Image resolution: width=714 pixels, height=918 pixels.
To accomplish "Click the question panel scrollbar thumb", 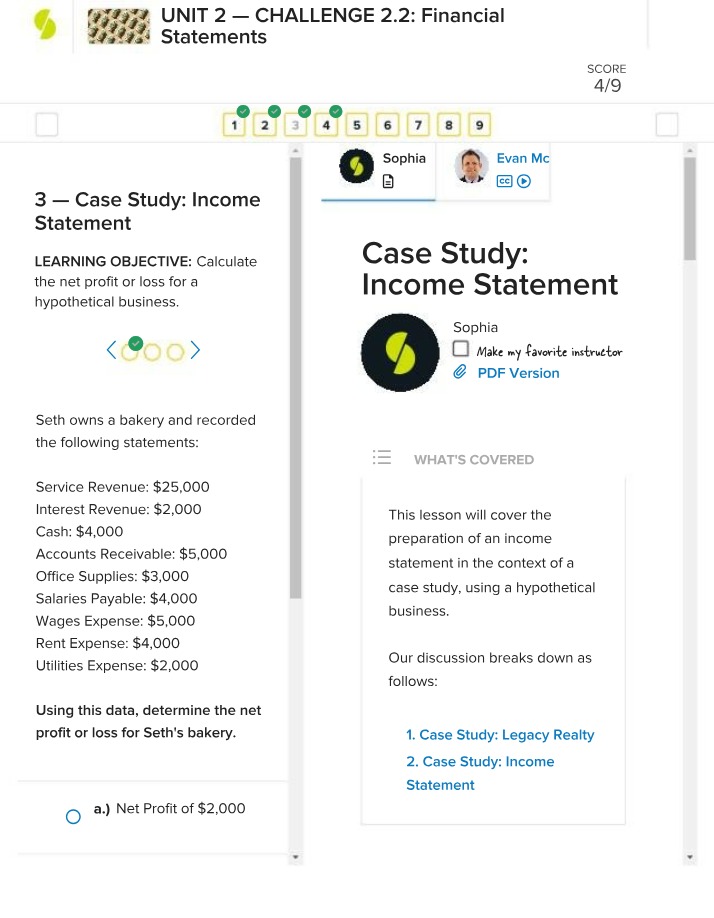I will coord(296,378).
